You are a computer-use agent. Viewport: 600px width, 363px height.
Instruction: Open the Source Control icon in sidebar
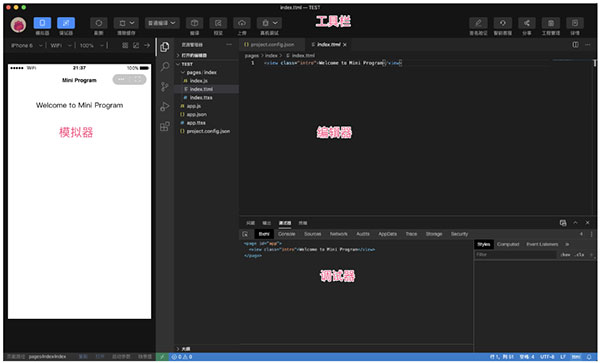click(x=165, y=86)
